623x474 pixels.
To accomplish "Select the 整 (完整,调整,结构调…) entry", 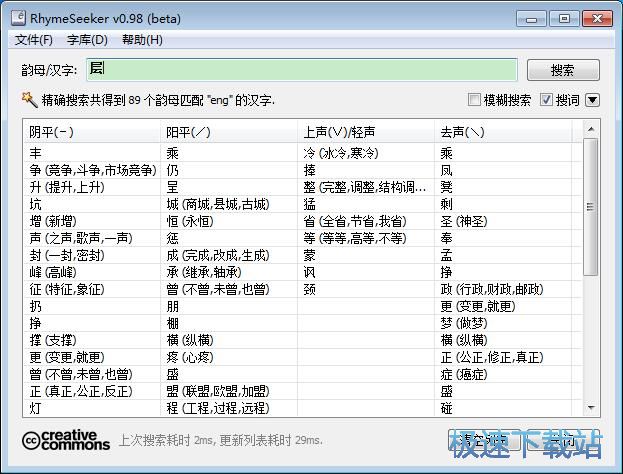I will click(x=365, y=187).
